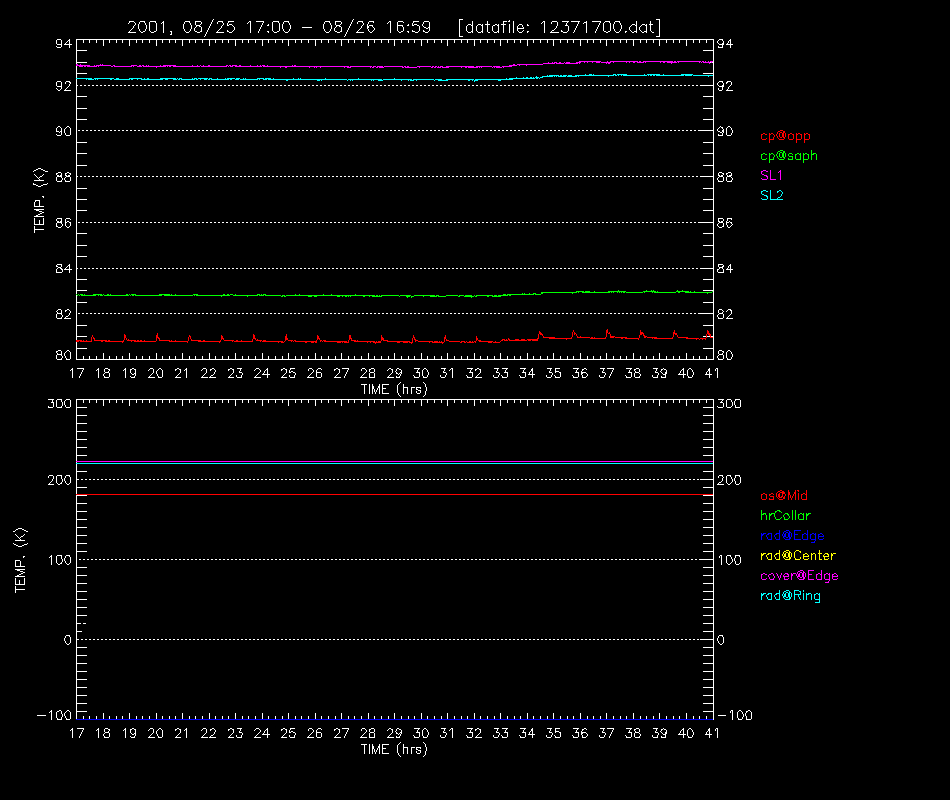This screenshot has width=950, height=800.
Task: Click the red os@Mid line in bottom chart
Action: pos(394,495)
